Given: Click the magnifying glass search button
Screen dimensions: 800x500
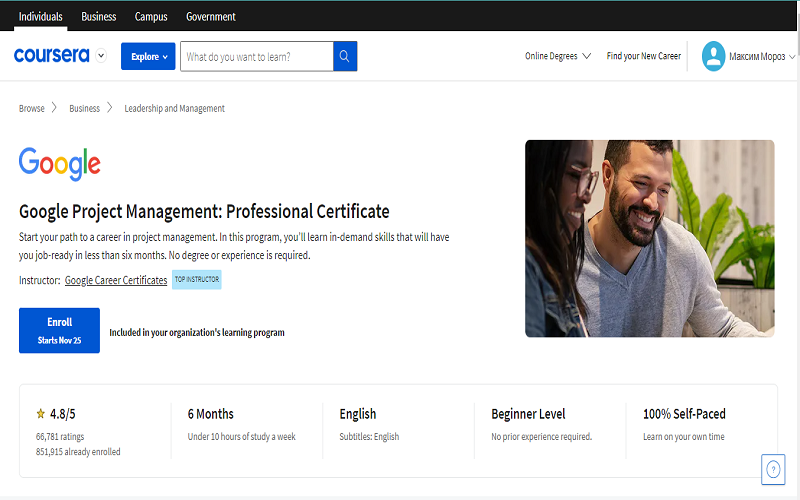Looking at the screenshot, I should 345,57.
